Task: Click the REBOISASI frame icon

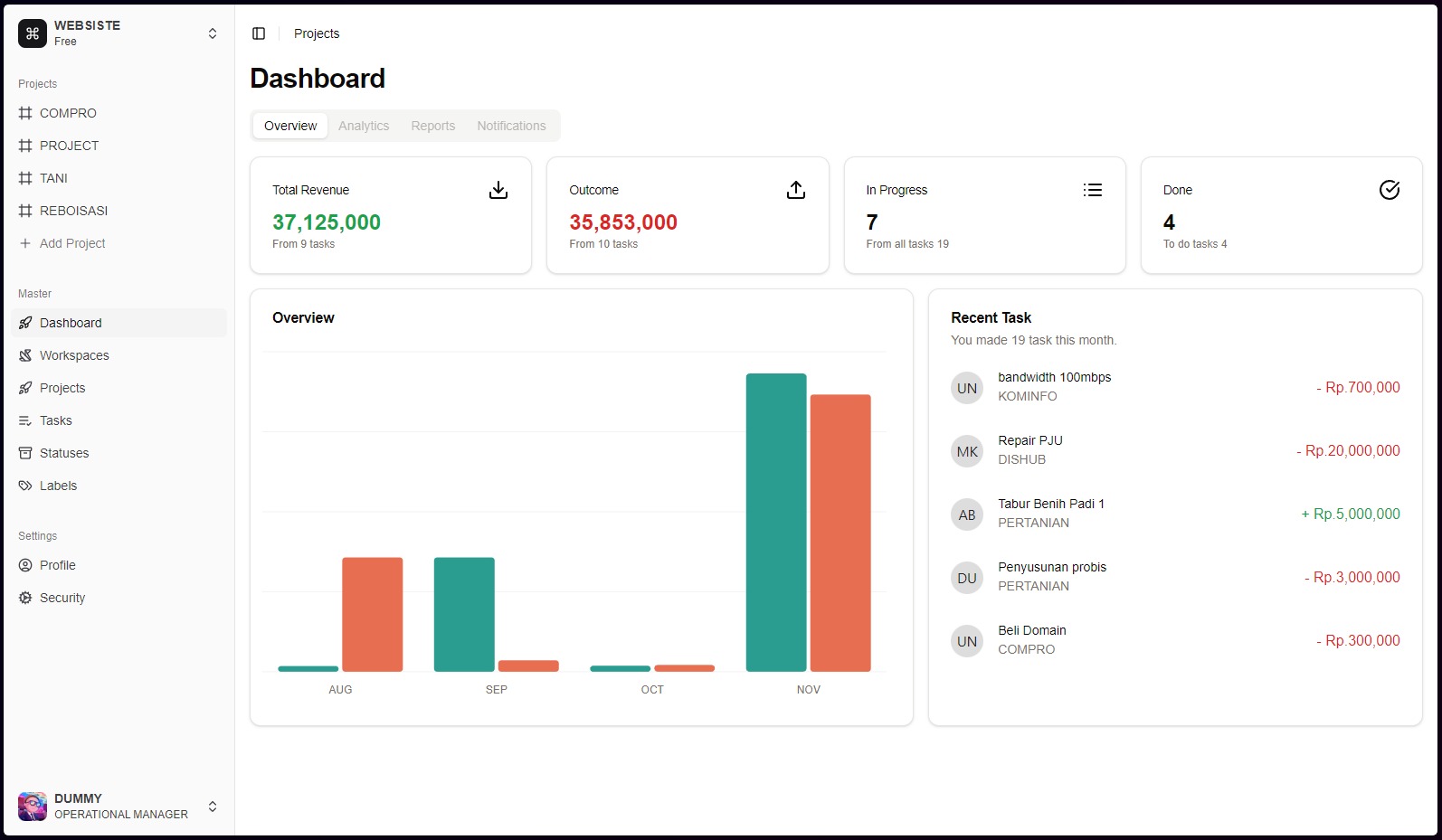Action: (x=25, y=211)
